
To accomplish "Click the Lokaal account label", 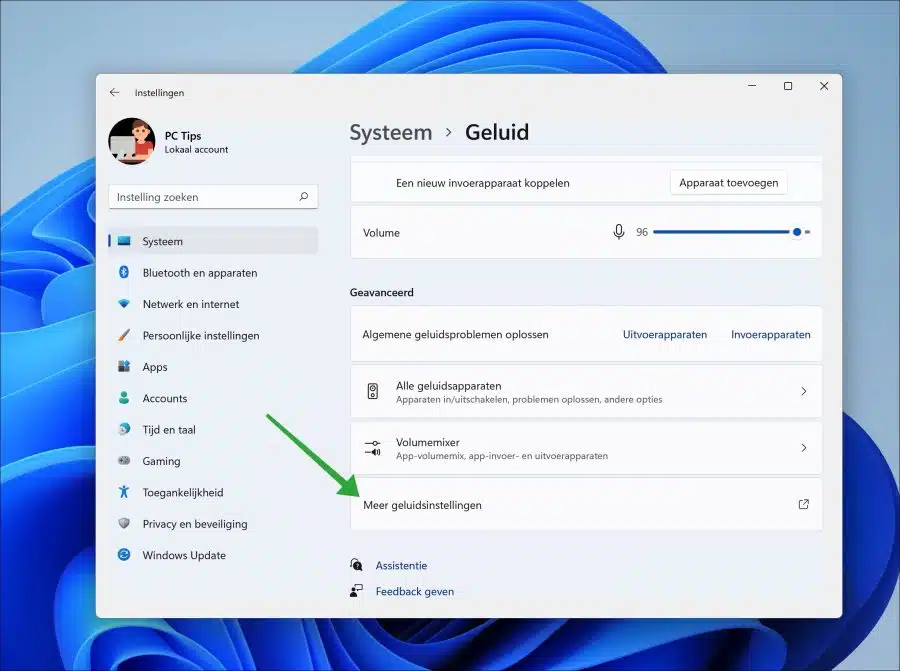I will click(x=196, y=149).
